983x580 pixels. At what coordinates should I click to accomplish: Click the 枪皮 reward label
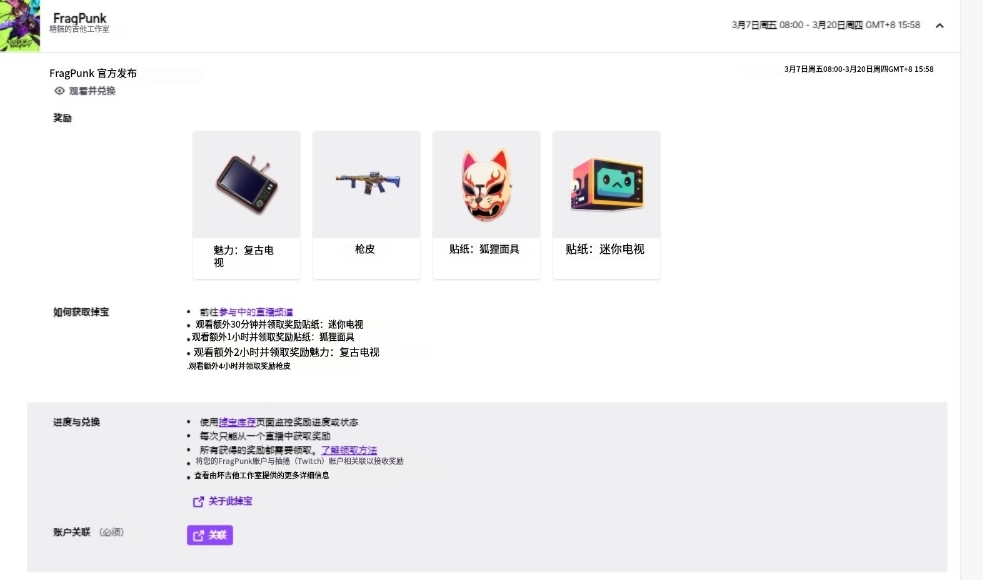[365, 249]
